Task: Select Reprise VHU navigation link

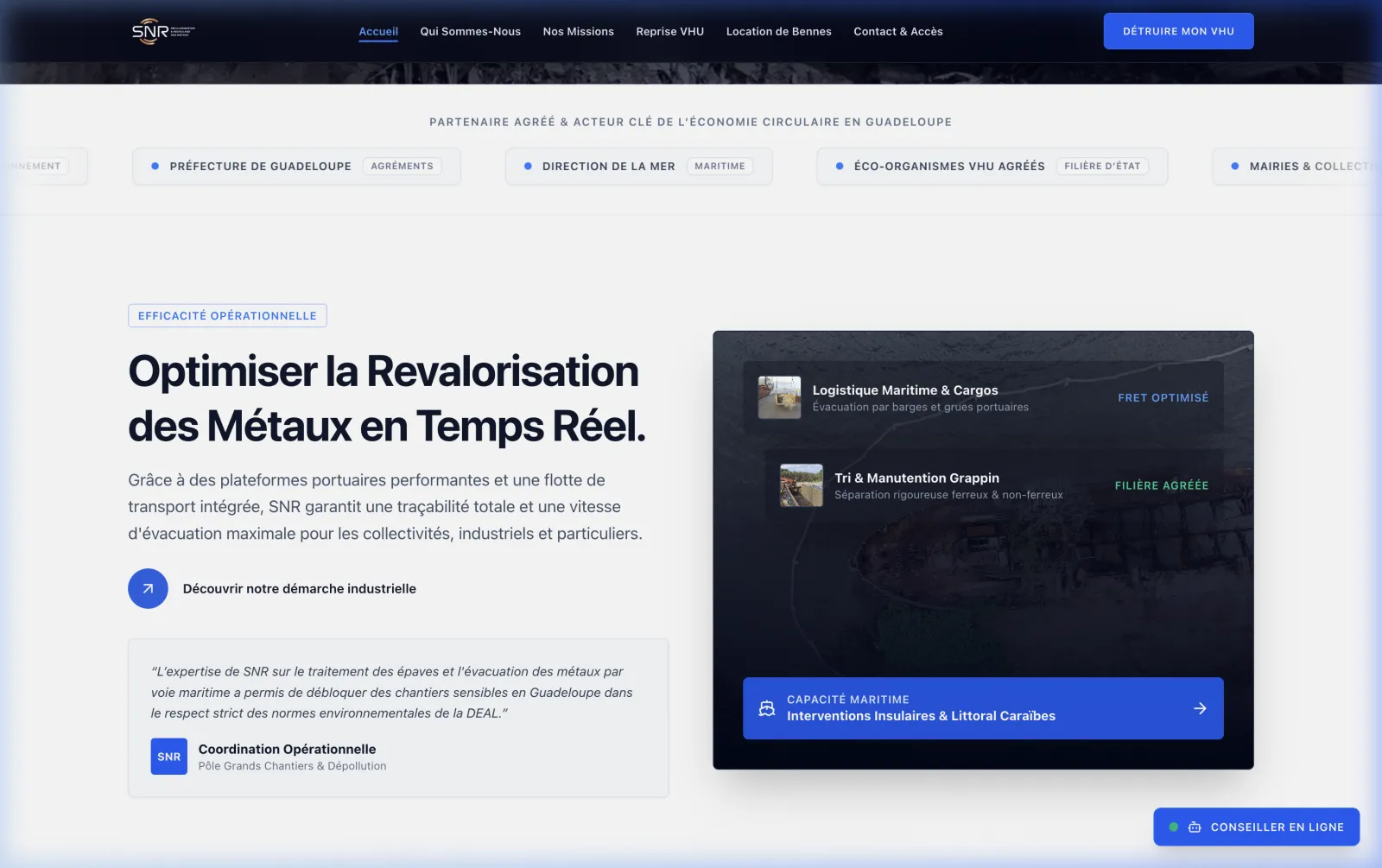Action: pyautogui.click(x=669, y=31)
